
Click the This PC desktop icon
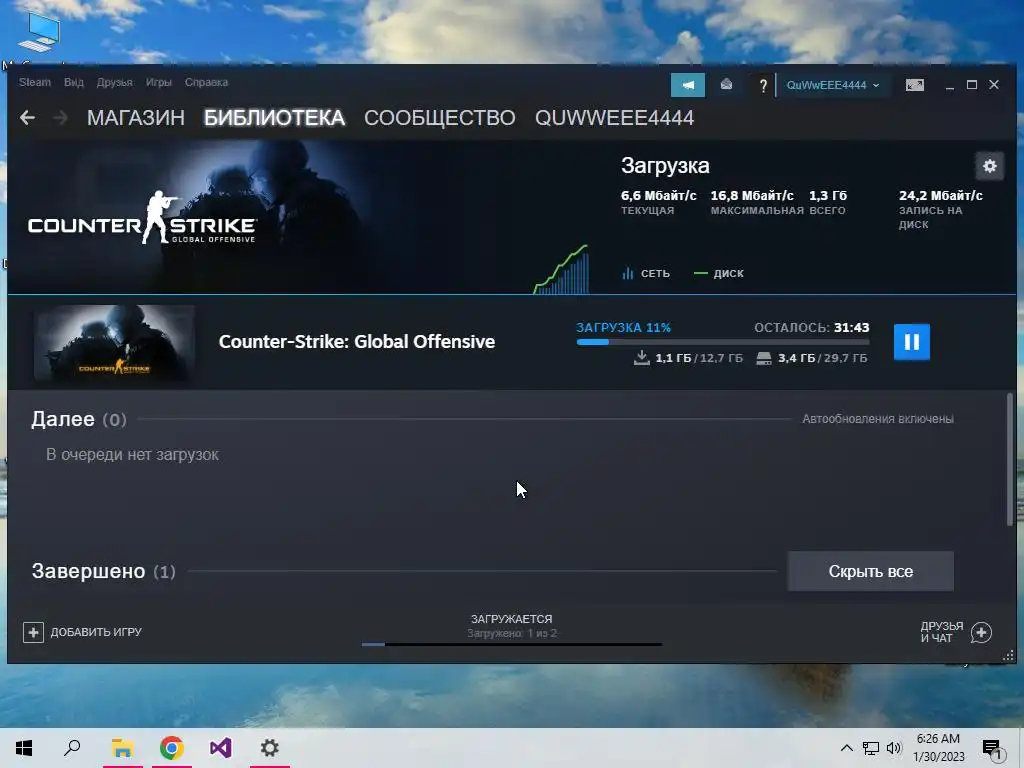coord(39,31)
